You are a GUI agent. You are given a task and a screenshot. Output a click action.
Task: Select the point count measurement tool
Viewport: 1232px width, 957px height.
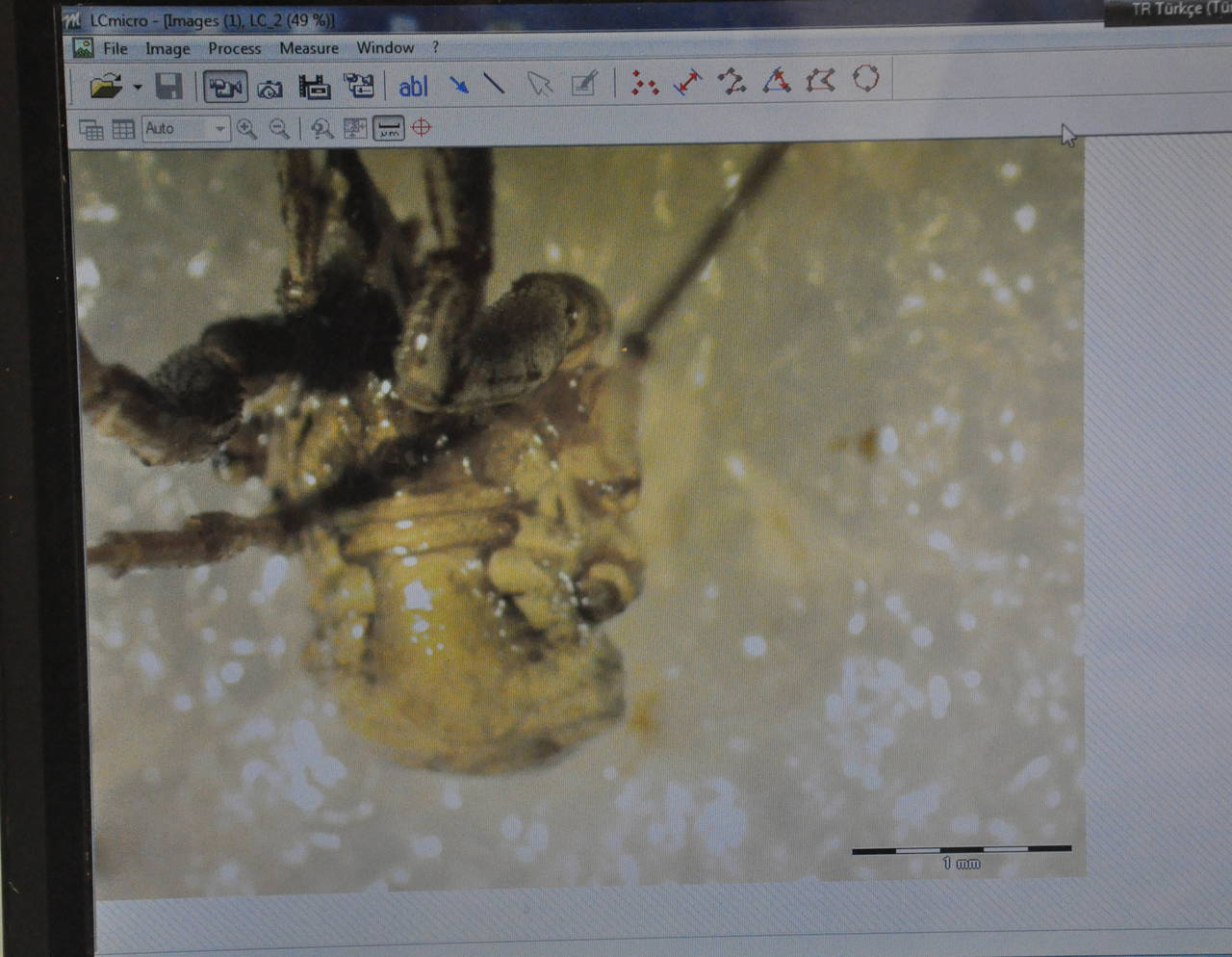pyautogui.click(x=644, y=84)
